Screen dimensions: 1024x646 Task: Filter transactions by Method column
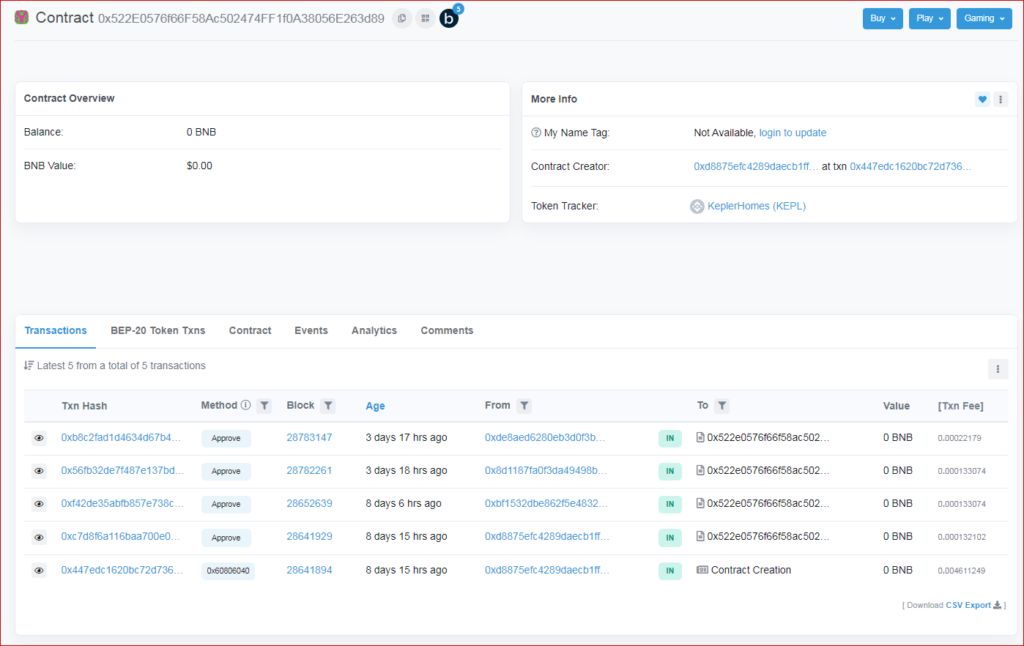(264, 406)
